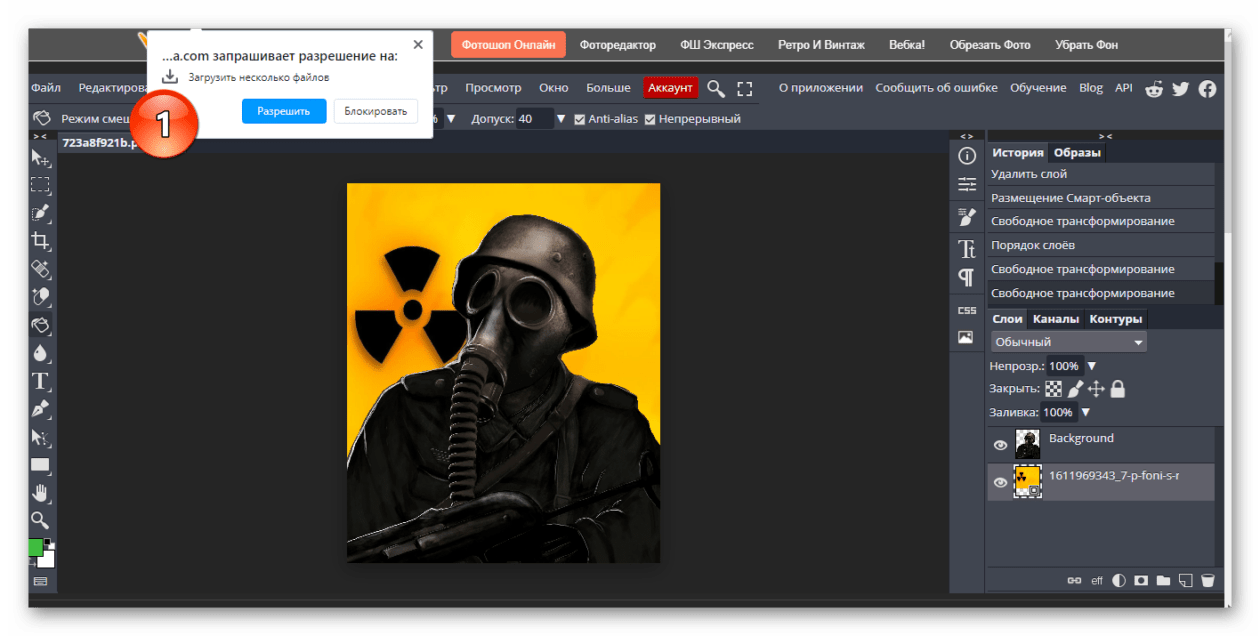Select the Move tool
This screenshot has width=1260, height=636.
pos(40,158)
